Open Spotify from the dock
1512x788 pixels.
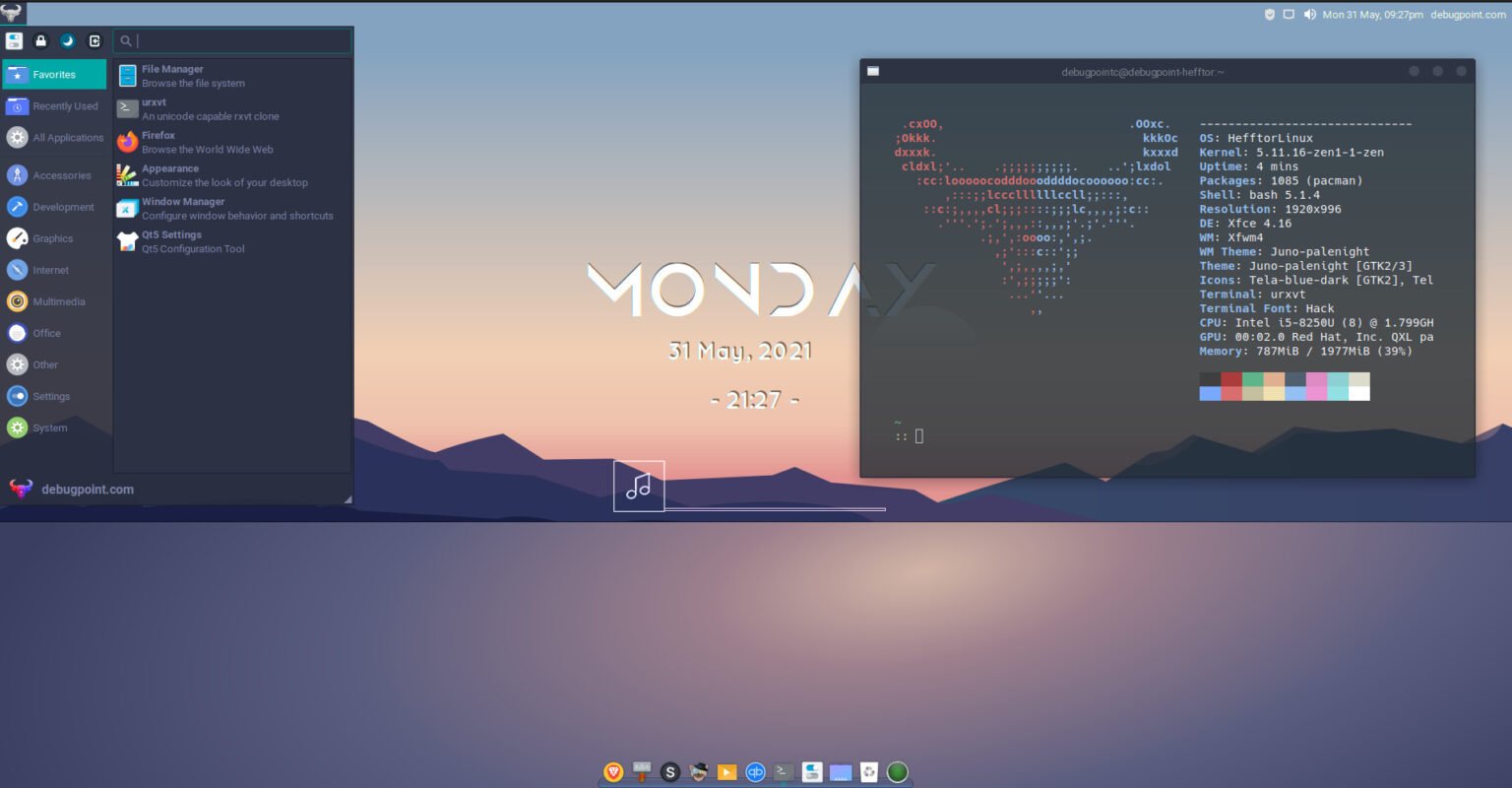[669, 772]
